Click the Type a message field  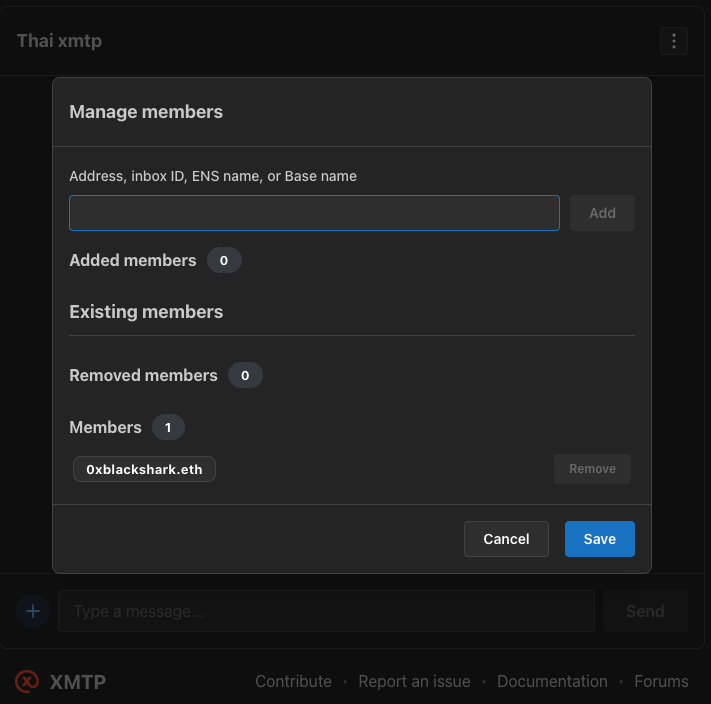pyautogui.click(x=326, y=611)
